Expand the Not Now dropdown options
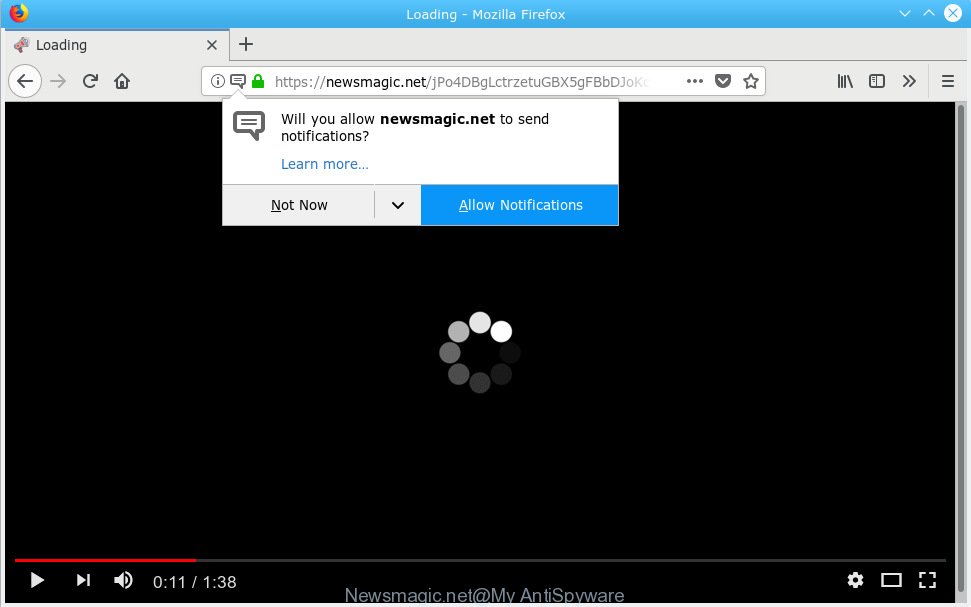This screenshot has width=971, height=607. coord(398,205)
